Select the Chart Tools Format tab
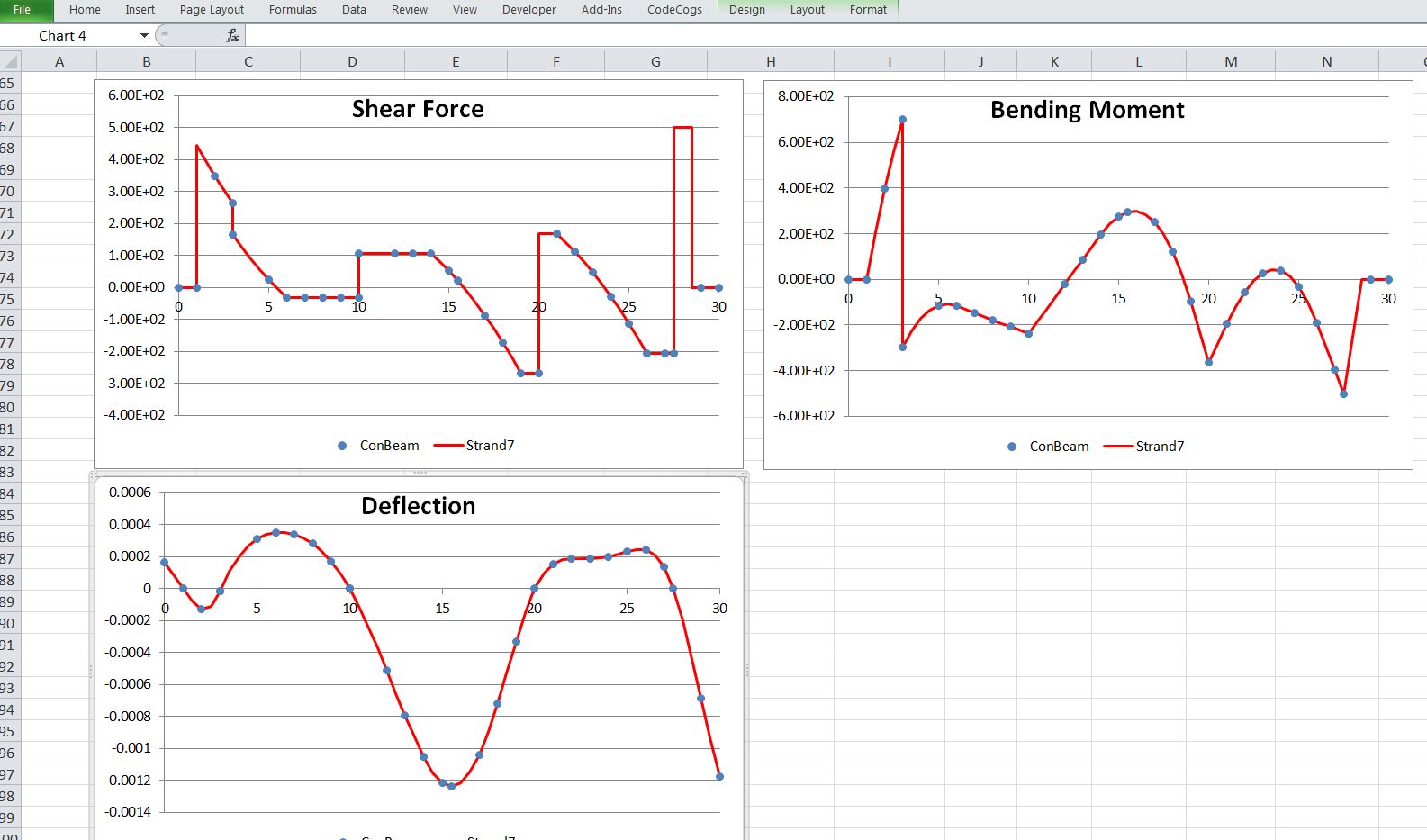The height and width of the screenshot is (840, 1427). [x=868, y=10]
